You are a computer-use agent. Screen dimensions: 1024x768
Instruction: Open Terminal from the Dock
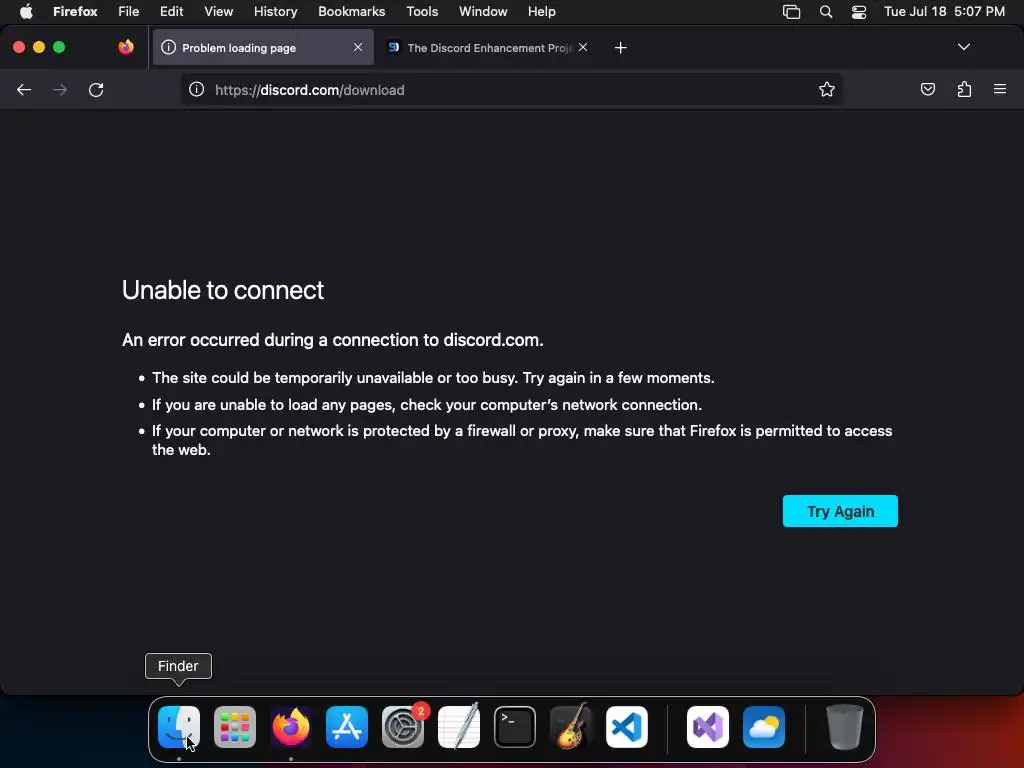515,726
